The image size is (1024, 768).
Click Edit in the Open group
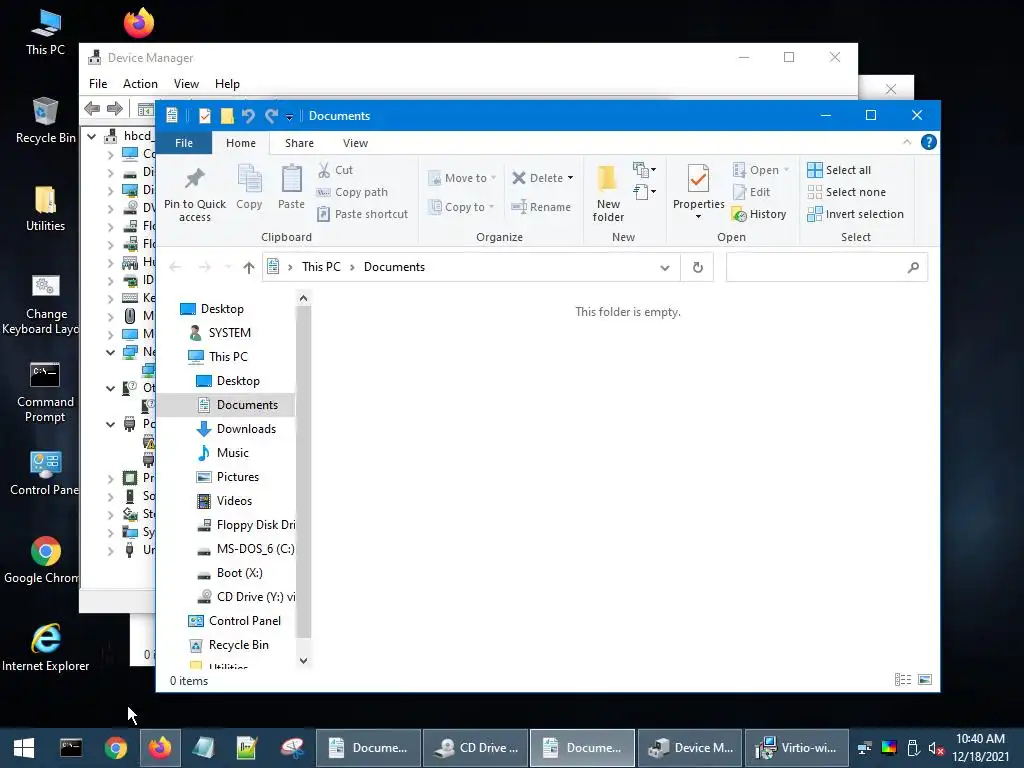click(x=752, y=192)
